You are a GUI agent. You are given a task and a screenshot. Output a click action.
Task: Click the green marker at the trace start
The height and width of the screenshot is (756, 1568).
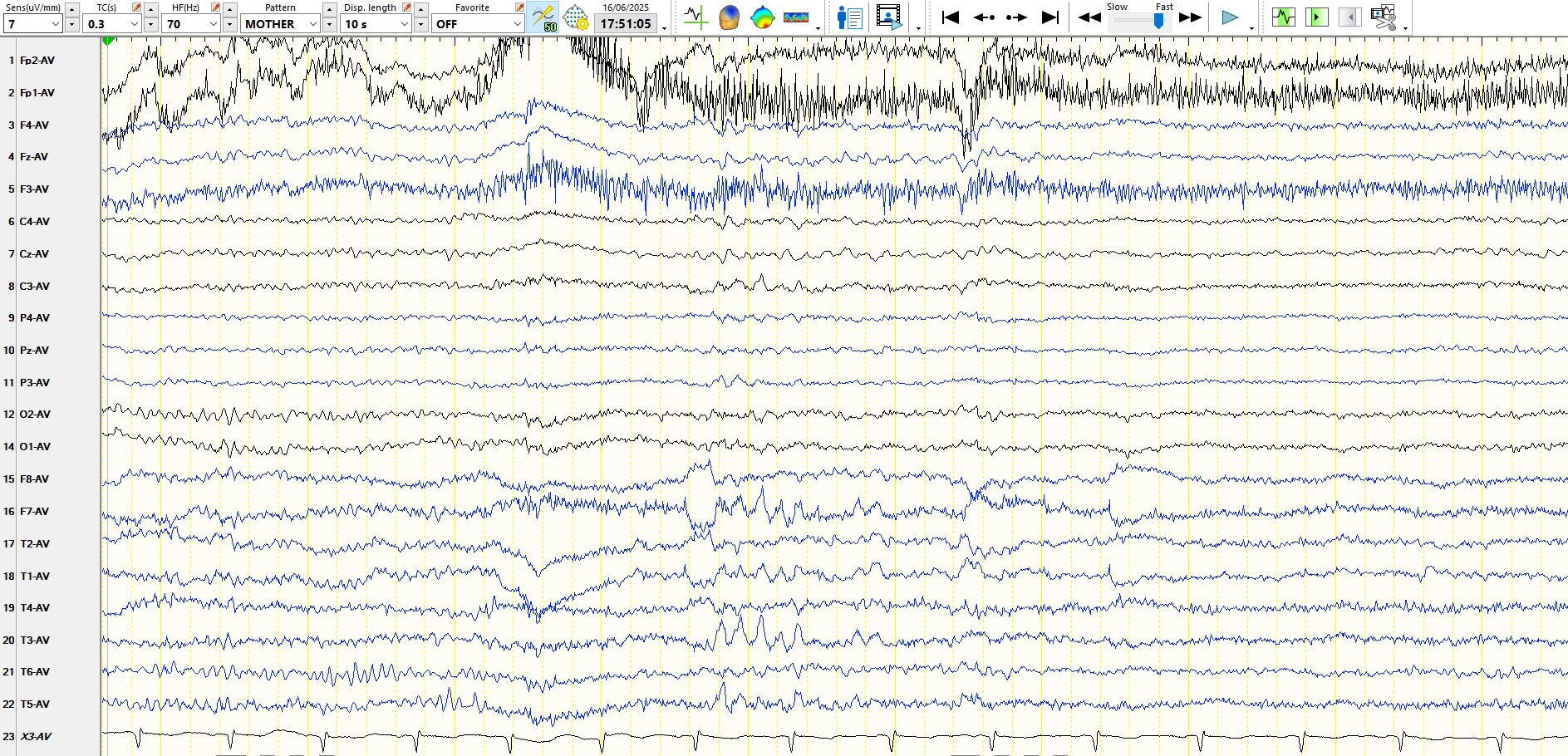108,41
